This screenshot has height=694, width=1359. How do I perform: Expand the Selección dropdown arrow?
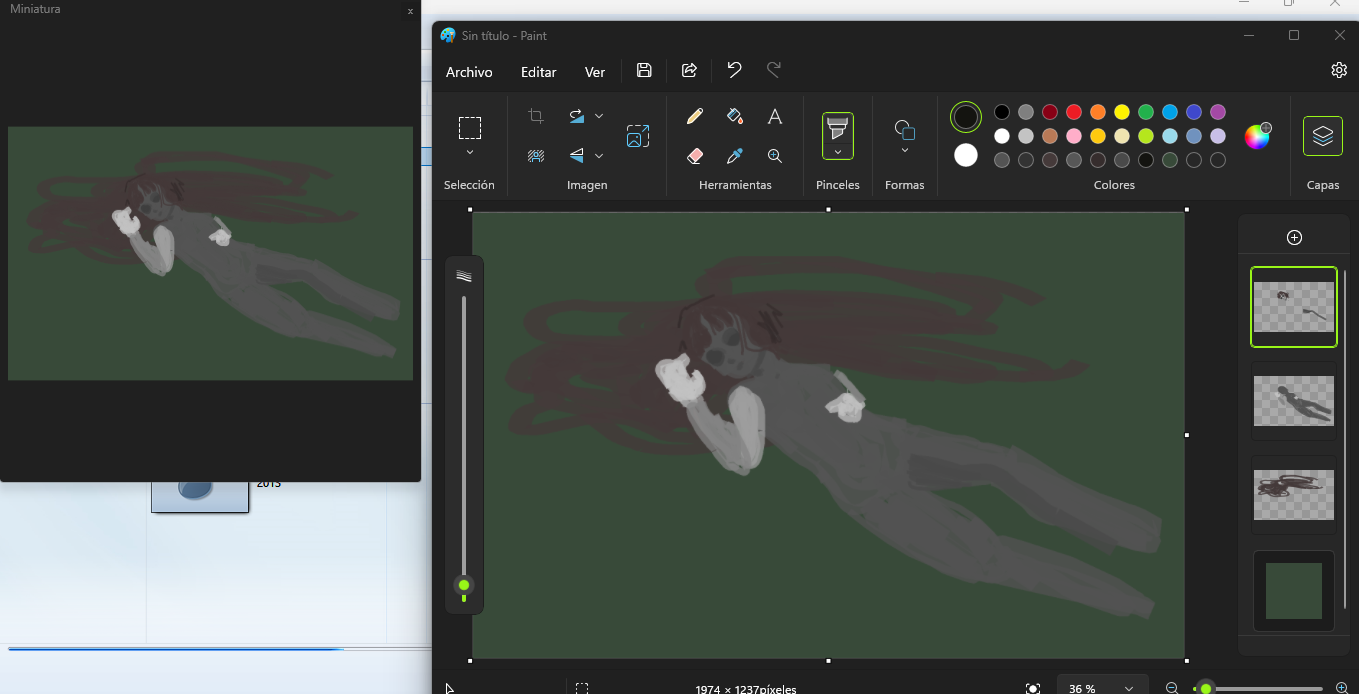coord(470,153)
